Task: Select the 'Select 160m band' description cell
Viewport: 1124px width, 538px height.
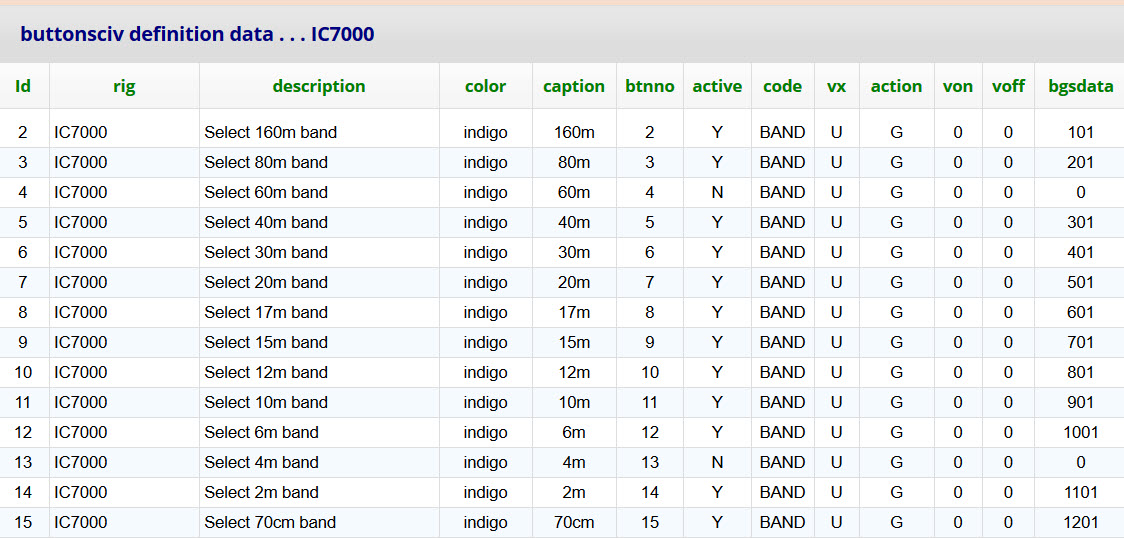Action: point(270,133)
